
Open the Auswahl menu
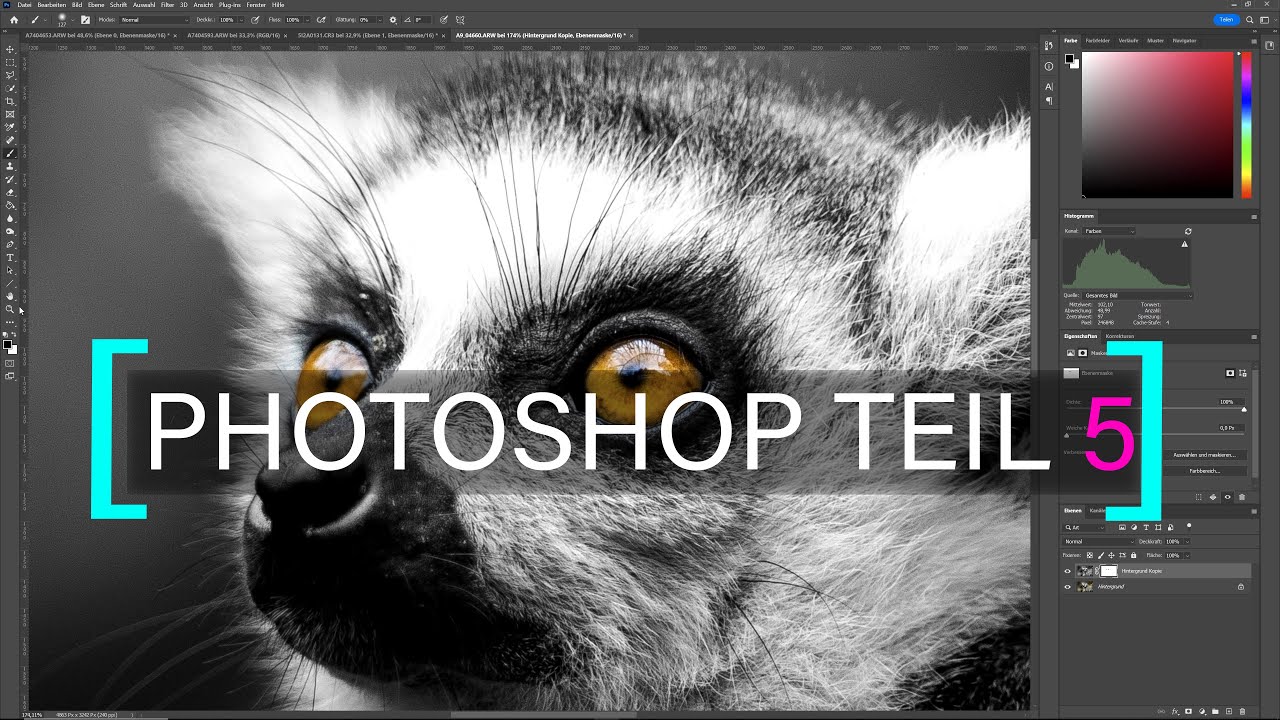(x=144, y=5)
